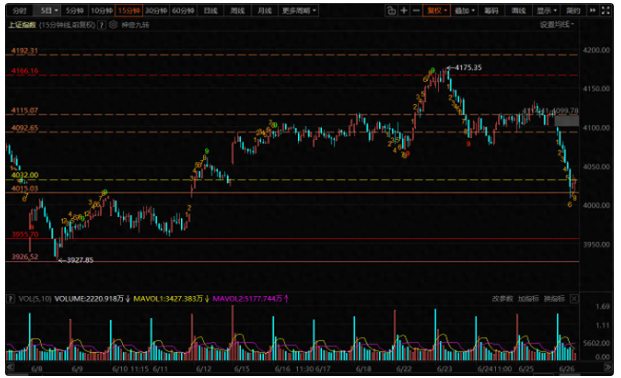Click the 4115.07 price level label
621x378 pixels.
[25, 111]
